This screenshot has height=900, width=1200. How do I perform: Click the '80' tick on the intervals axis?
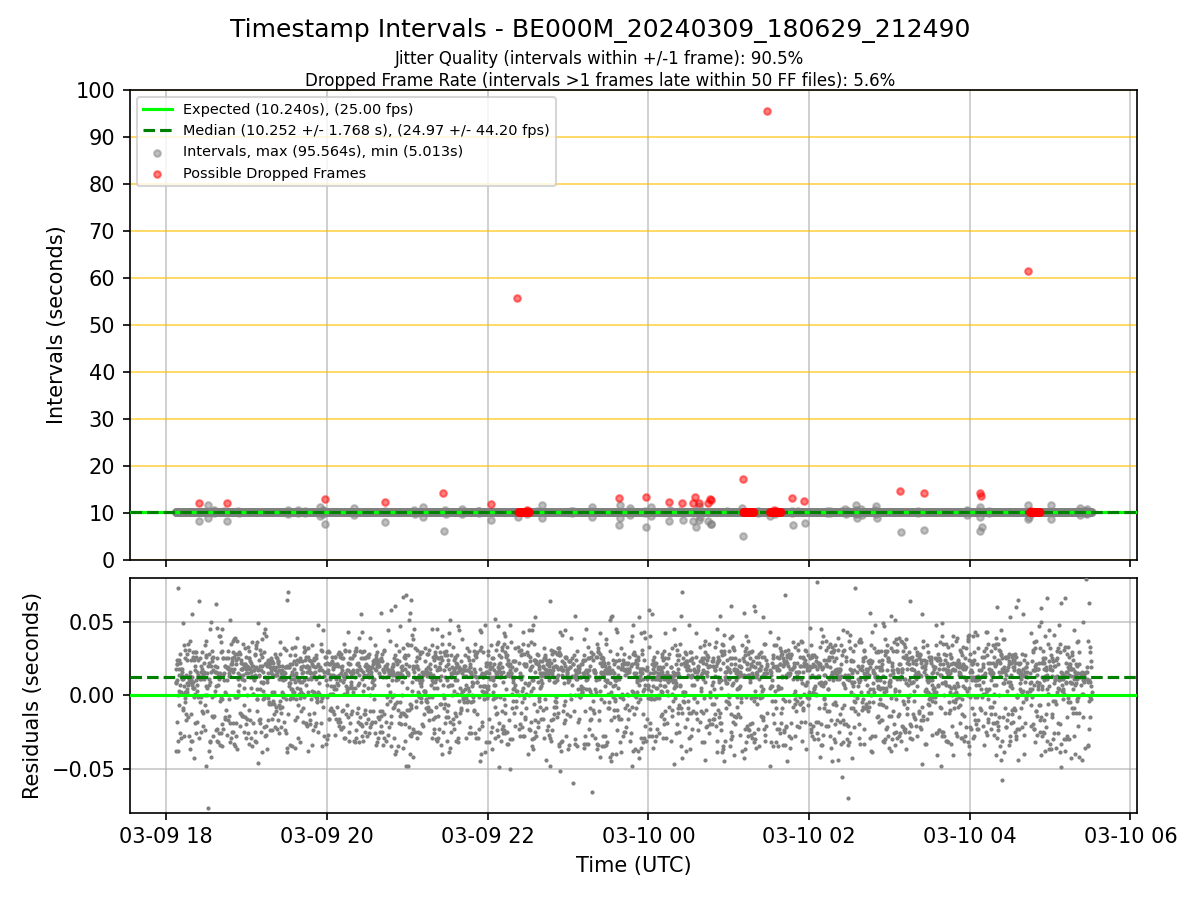click(101, 185)
